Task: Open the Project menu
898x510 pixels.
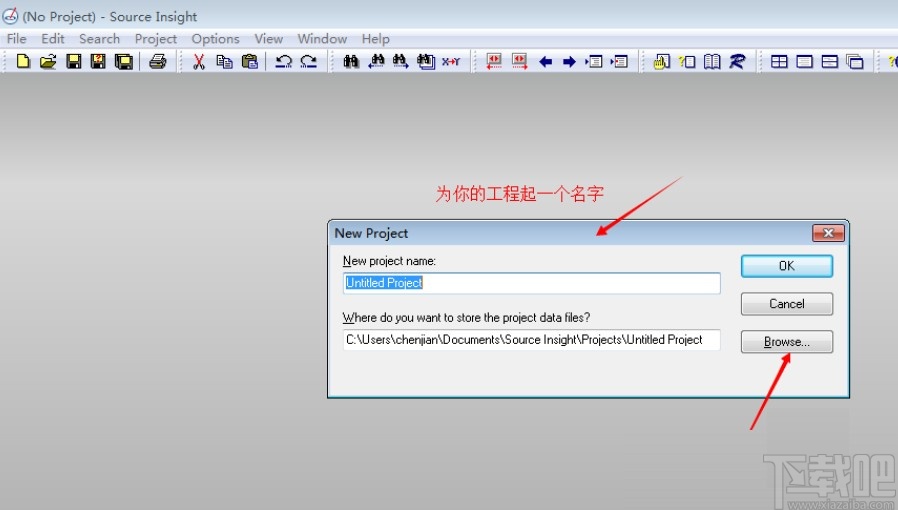Action: pos(156,38)
